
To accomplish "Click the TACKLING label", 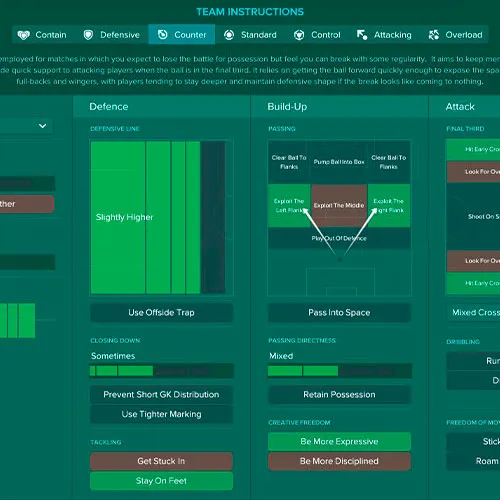I will pyautogui.click(x=106, y=442).
